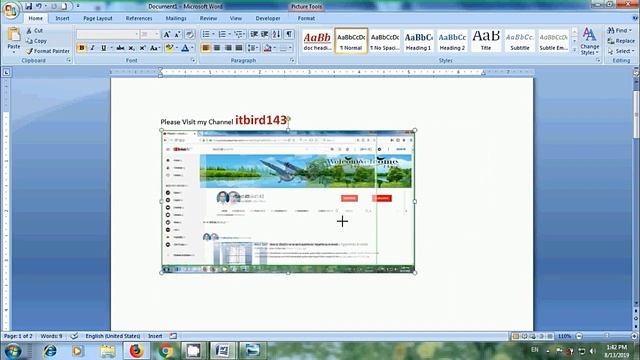Open Firefox from the taskbar
The image size is (640, 360).
point(136,351)
